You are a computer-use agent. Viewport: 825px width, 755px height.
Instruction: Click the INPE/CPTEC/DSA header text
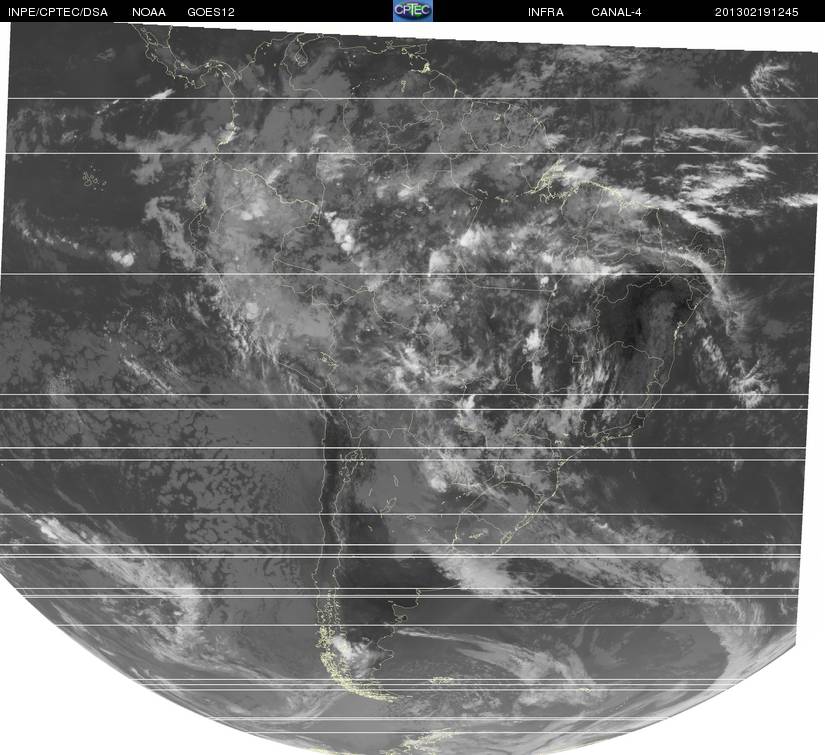tap(58, 12)
